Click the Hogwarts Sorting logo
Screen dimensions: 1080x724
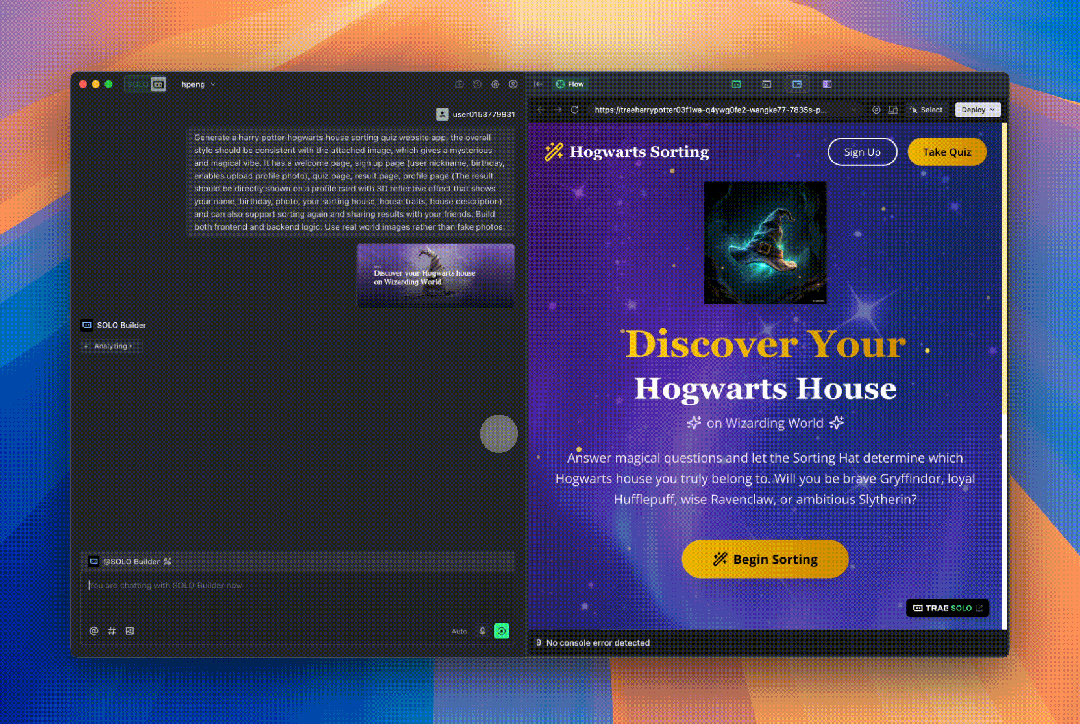pos(627,152)
